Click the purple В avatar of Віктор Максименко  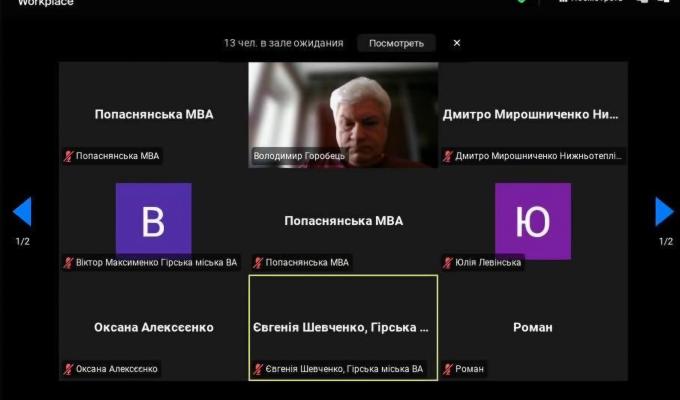tap(154, 221)
